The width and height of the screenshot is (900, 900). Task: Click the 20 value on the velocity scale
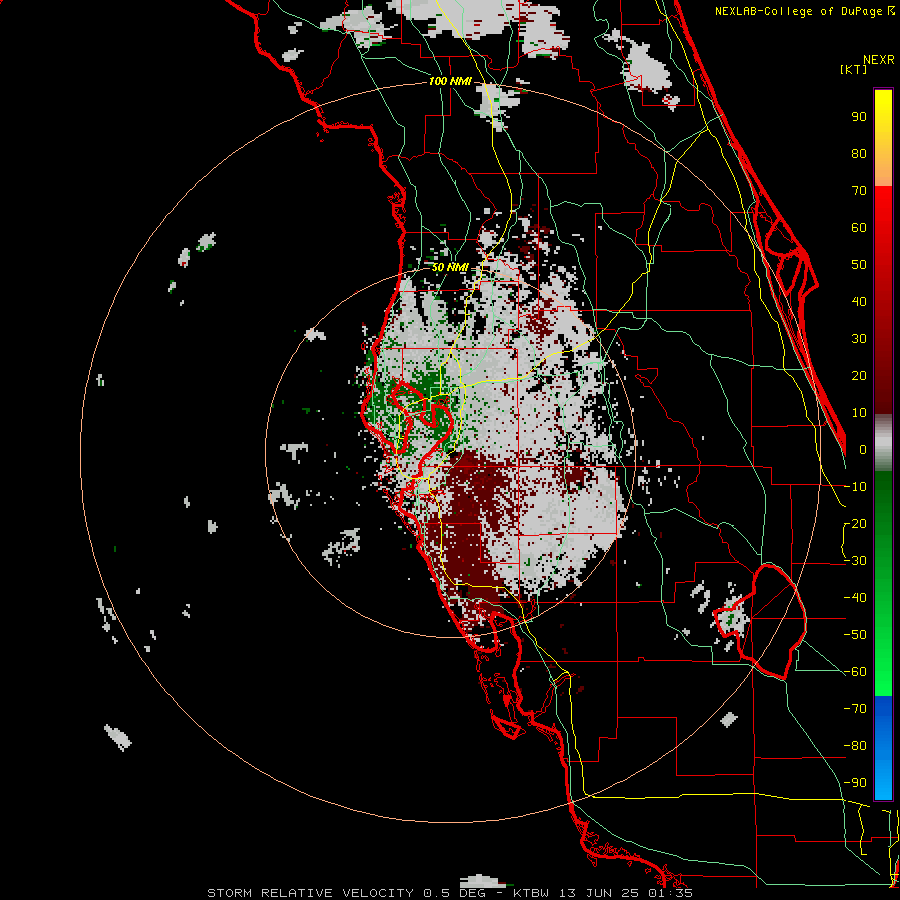(859, 375)
